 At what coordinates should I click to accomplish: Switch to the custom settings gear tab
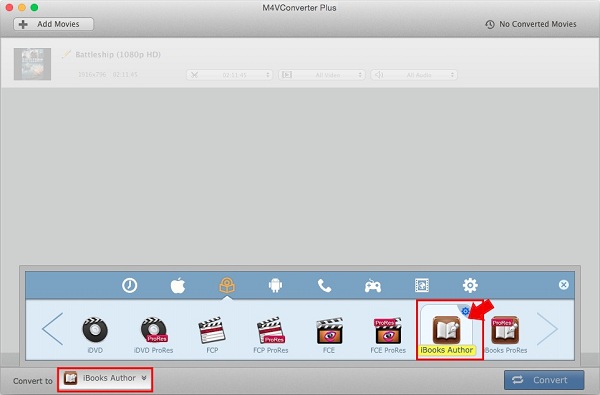tap(470, 286)
